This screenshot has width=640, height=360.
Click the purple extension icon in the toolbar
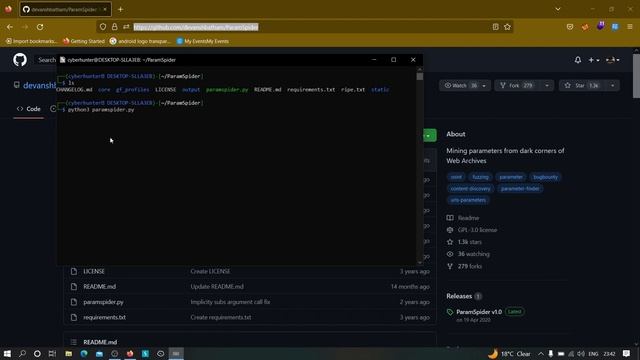pyautogui.click(x=600, y=26)
